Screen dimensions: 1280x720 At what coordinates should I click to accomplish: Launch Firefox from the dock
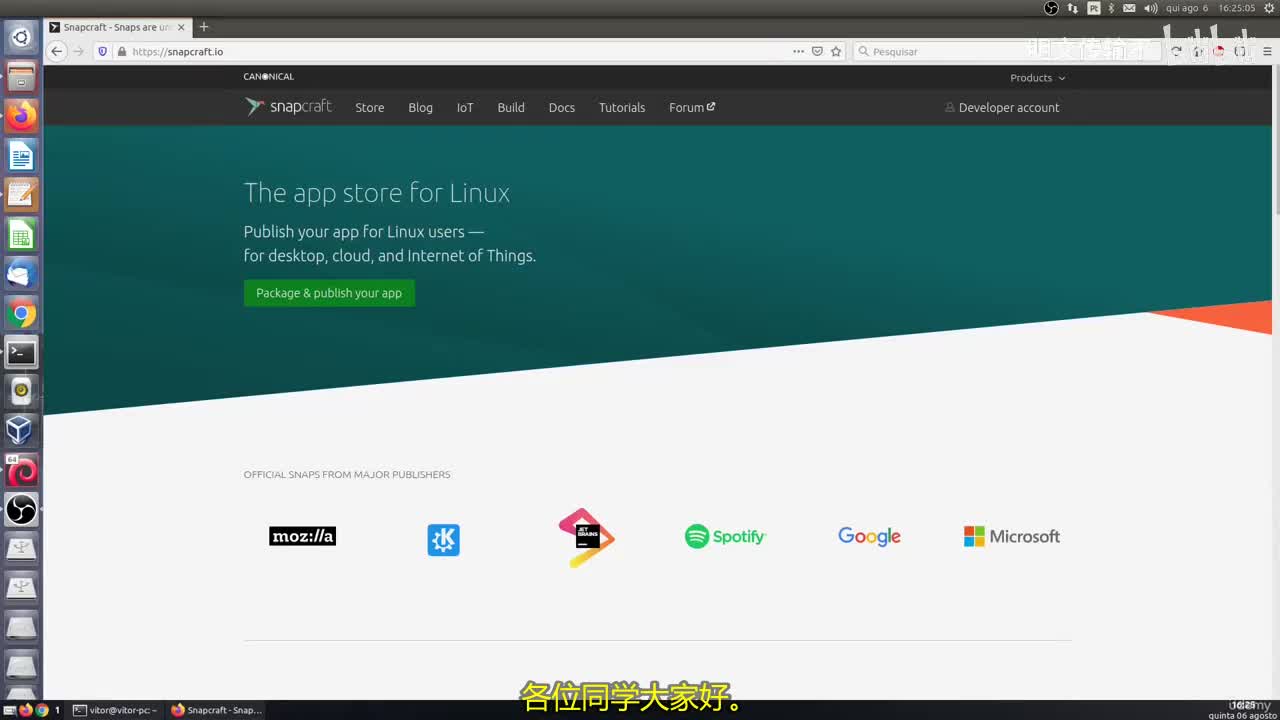tap(21, 116)
